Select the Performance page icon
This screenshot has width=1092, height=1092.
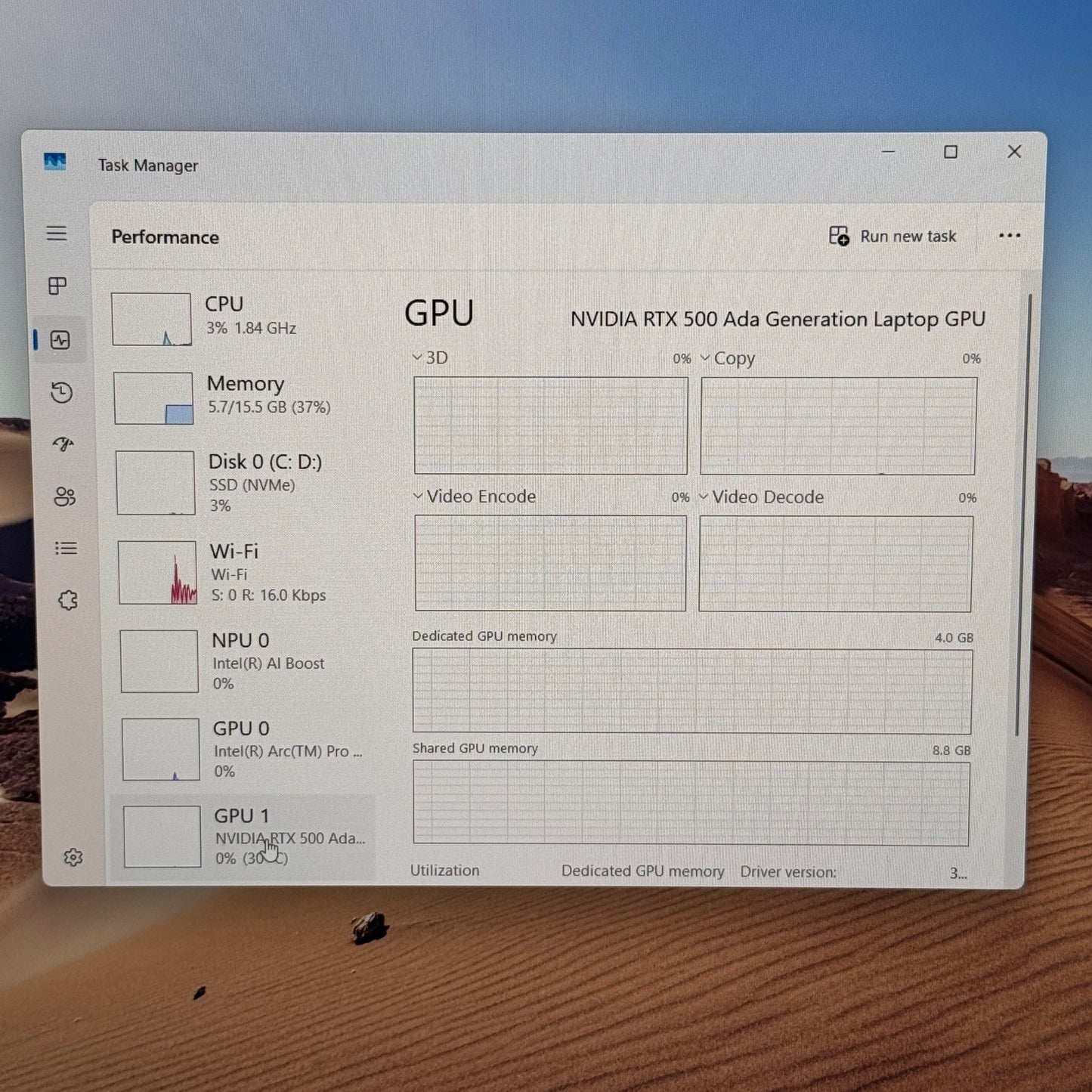click(60, 340)
